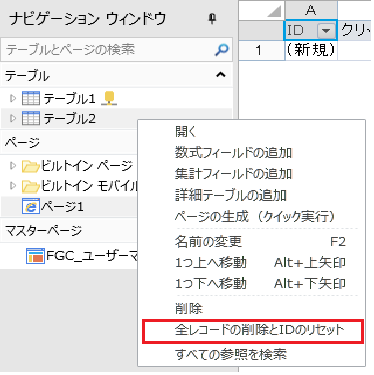
Task: Focus the テーブルとページの検索 search box
Action: 116,50
